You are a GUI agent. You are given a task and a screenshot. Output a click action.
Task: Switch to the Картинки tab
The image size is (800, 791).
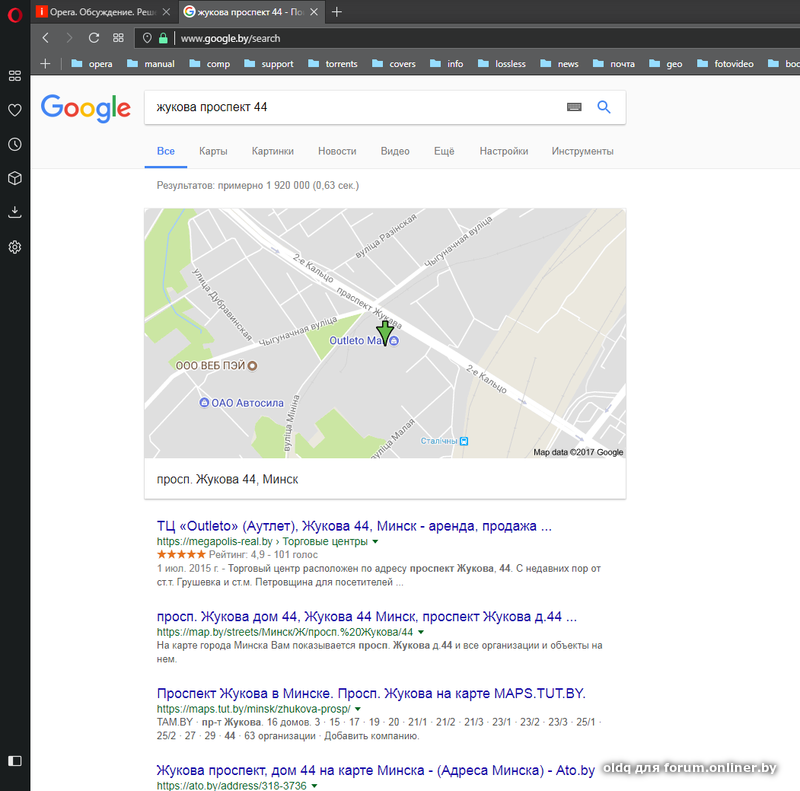272,151
